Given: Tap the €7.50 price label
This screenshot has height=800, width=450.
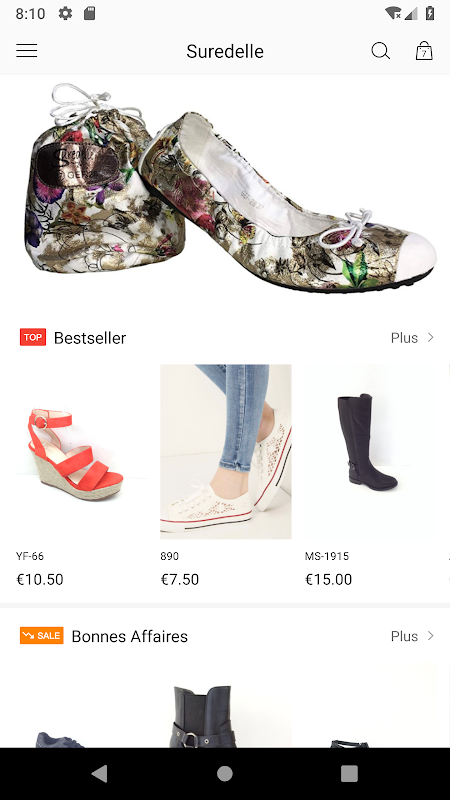Looking at the screenshot, I should (x=180, y=580).
